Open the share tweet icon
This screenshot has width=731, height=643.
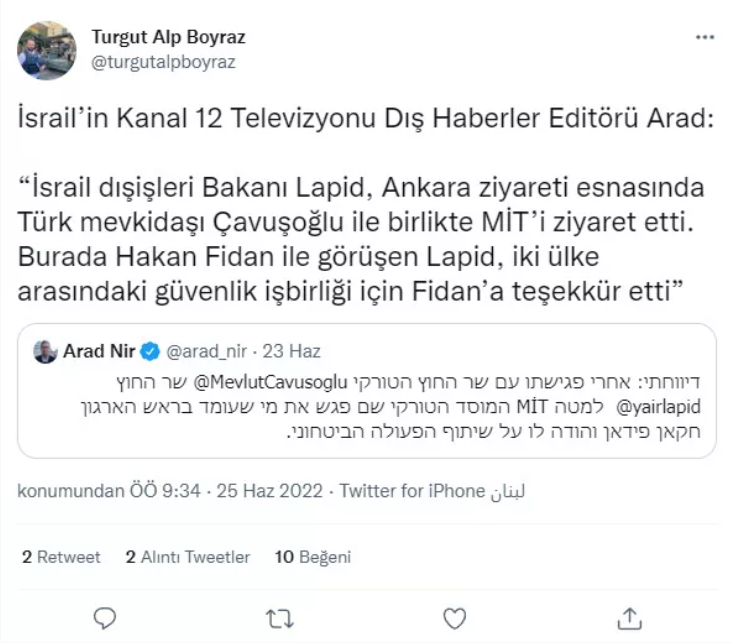point(628,613)
